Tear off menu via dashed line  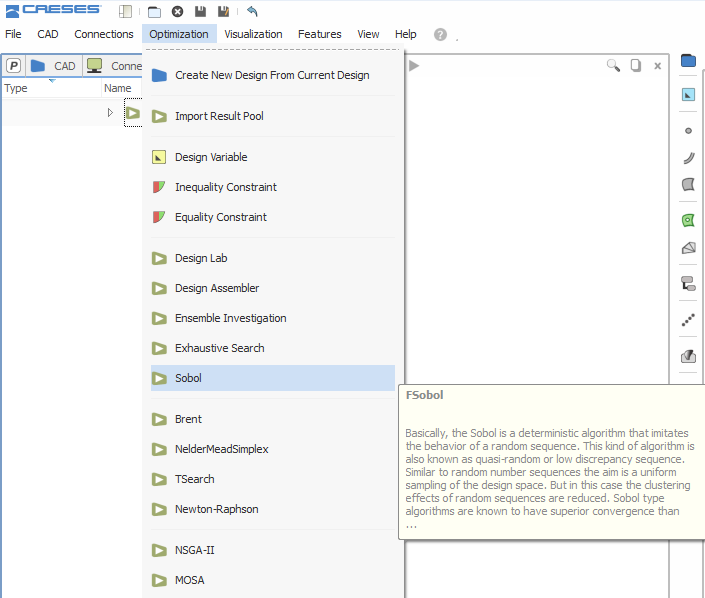click(273, 49)
